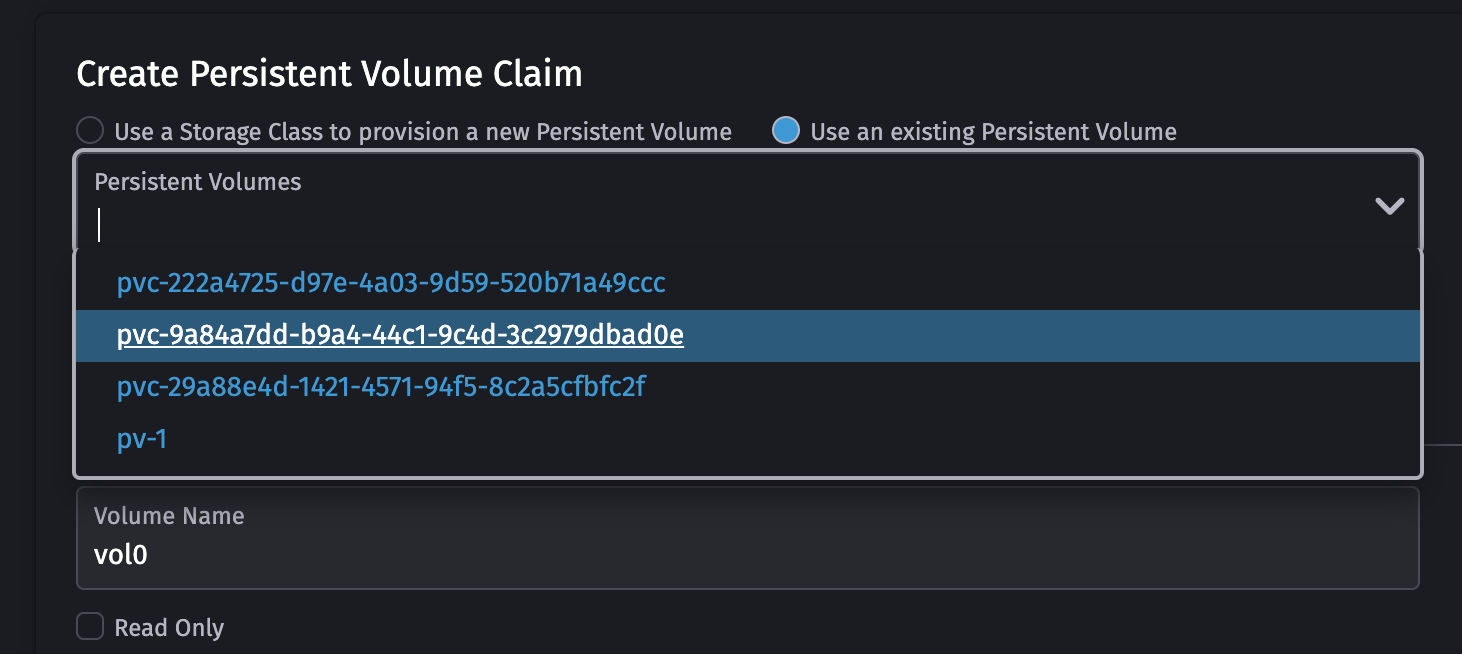Image resolution: width=1462 pixels, height=654 pixels.
Task: Click the last option pv-1 in the menu
Action: (139, 439)
